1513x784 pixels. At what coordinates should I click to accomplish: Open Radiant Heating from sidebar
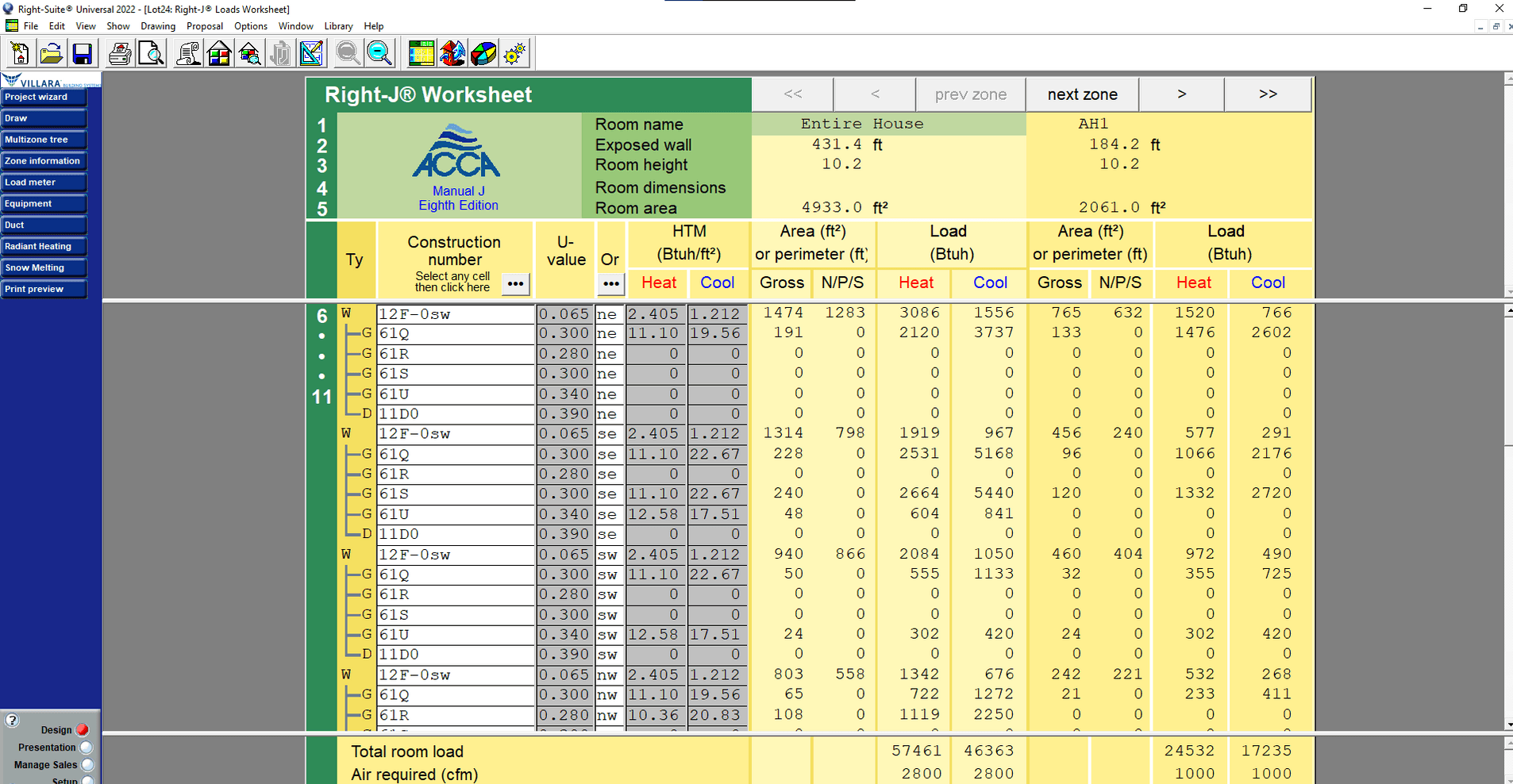coord(44,247)
